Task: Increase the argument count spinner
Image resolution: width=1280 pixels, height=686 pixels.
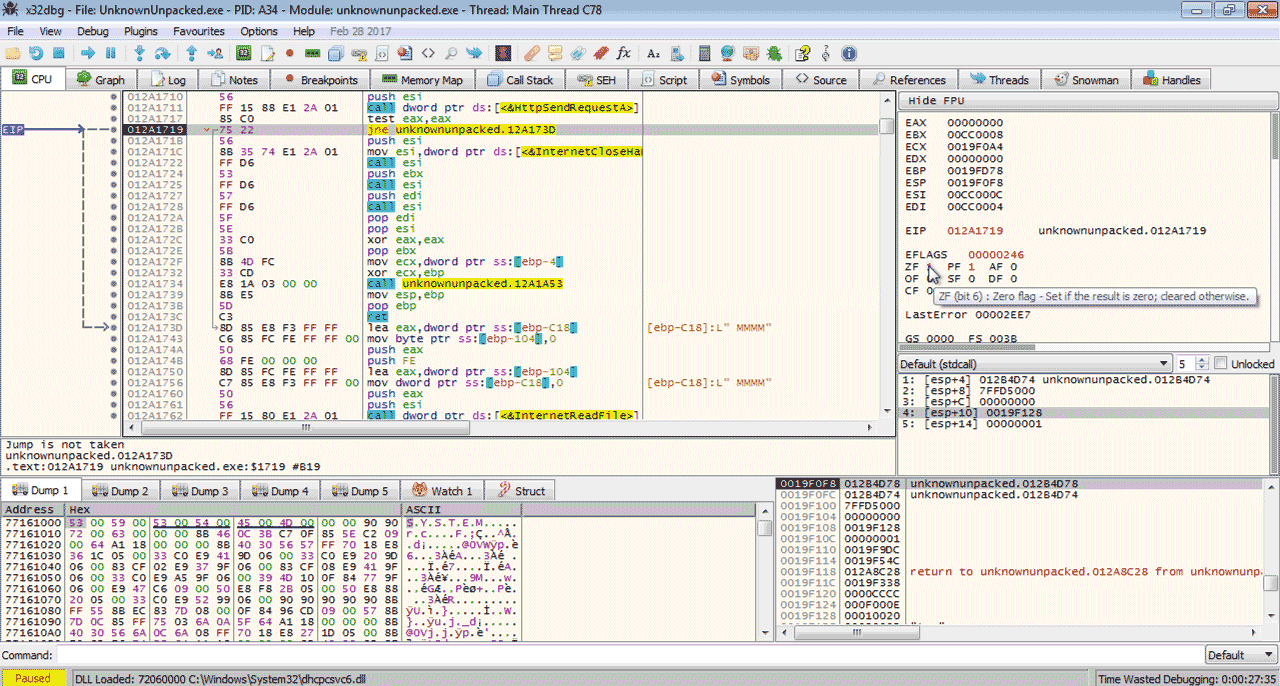Action: (1204, 360)
